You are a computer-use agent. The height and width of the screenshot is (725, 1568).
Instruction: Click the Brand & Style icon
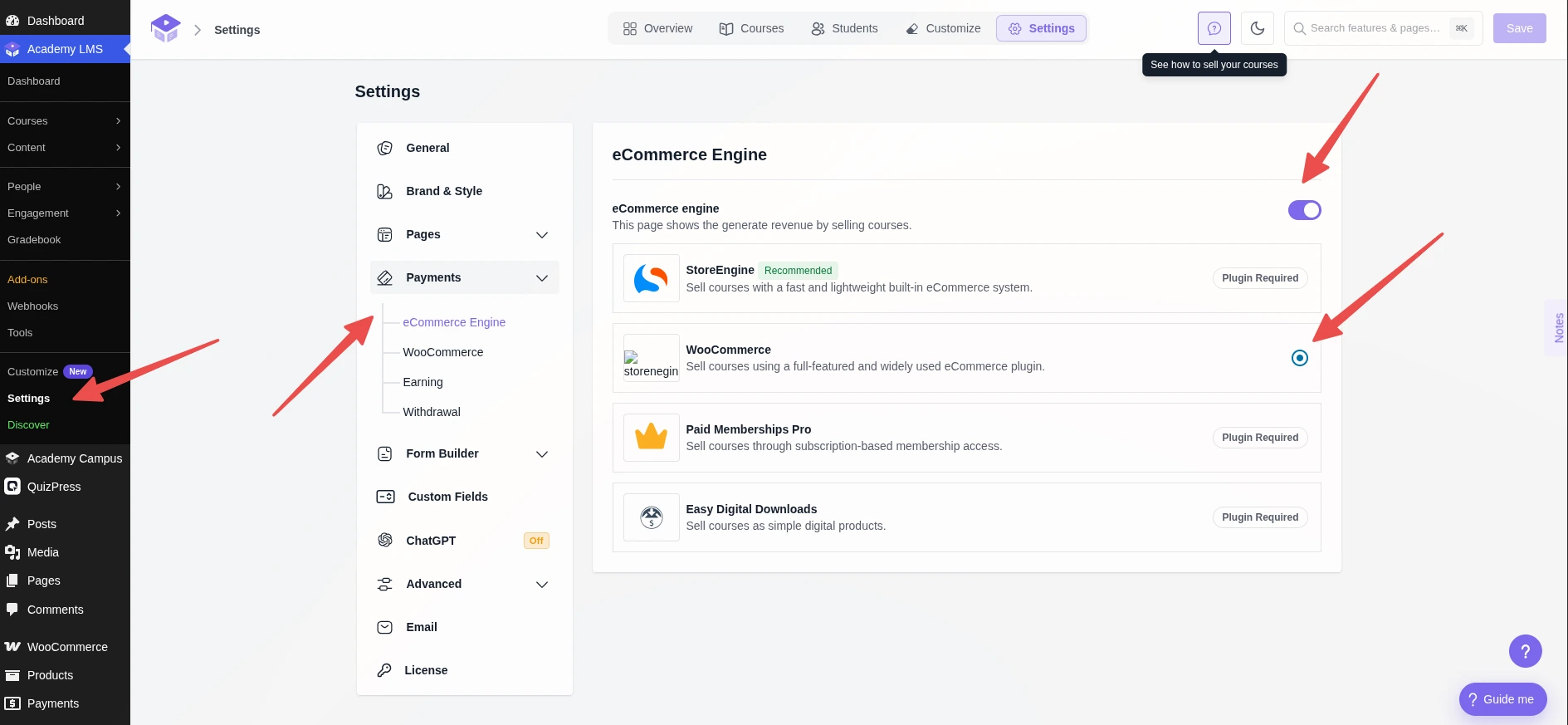point(384,191)
